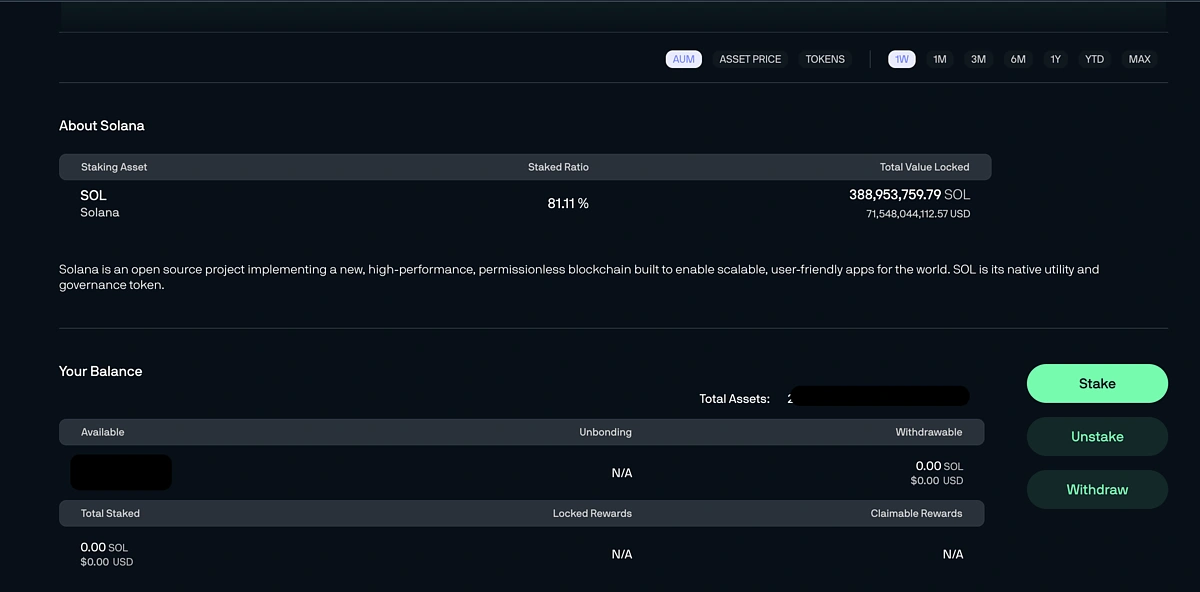Choose the 1M time range
Viewport: 1200px width, 592px height.
(x=940, y=59)
